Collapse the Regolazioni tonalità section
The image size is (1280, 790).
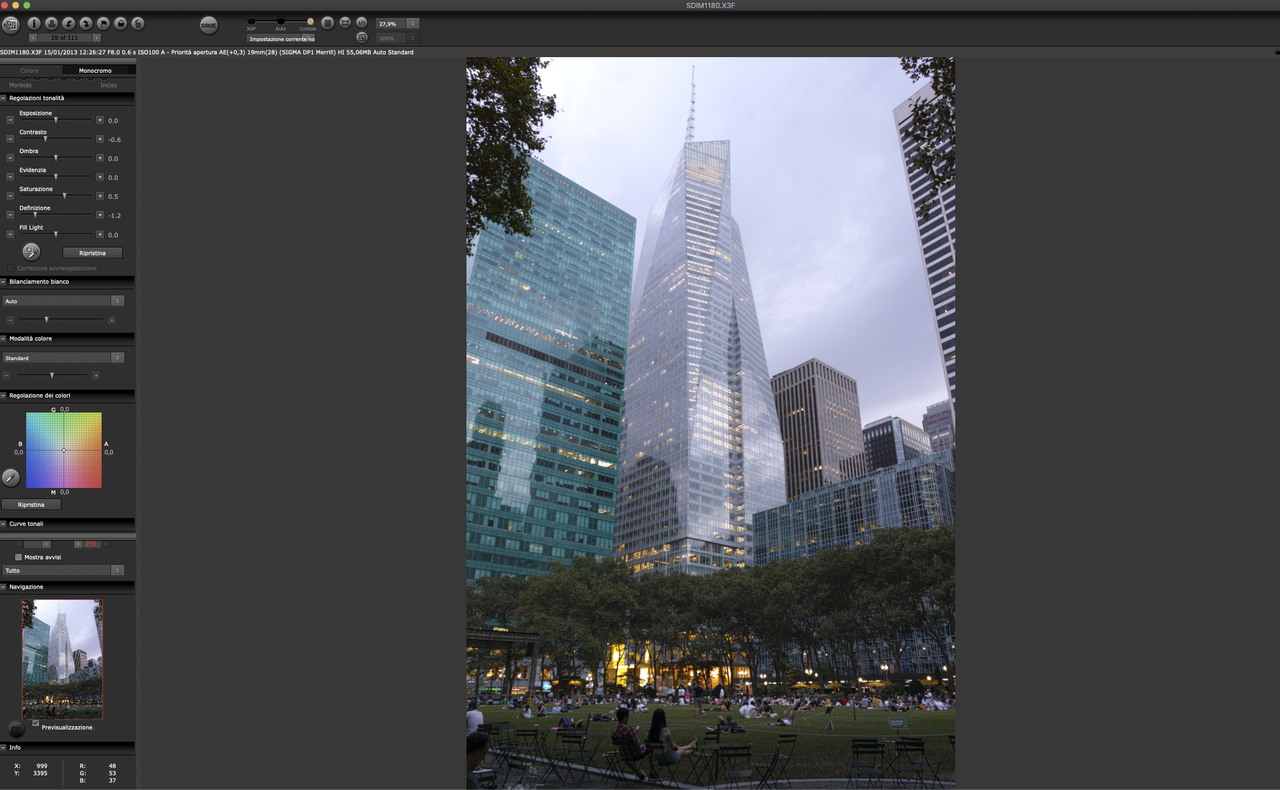pos(4,98)
